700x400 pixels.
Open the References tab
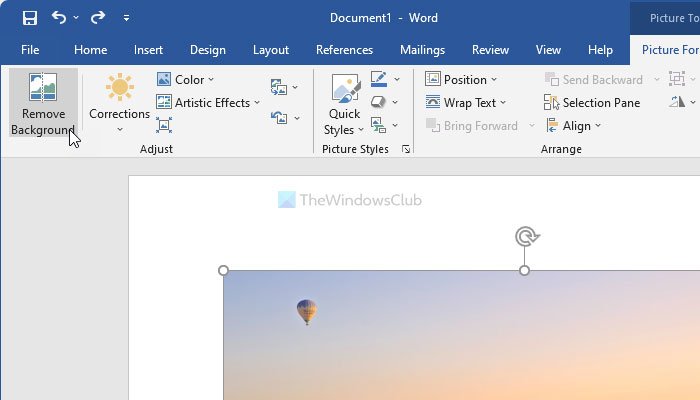[x=344, y=50]
